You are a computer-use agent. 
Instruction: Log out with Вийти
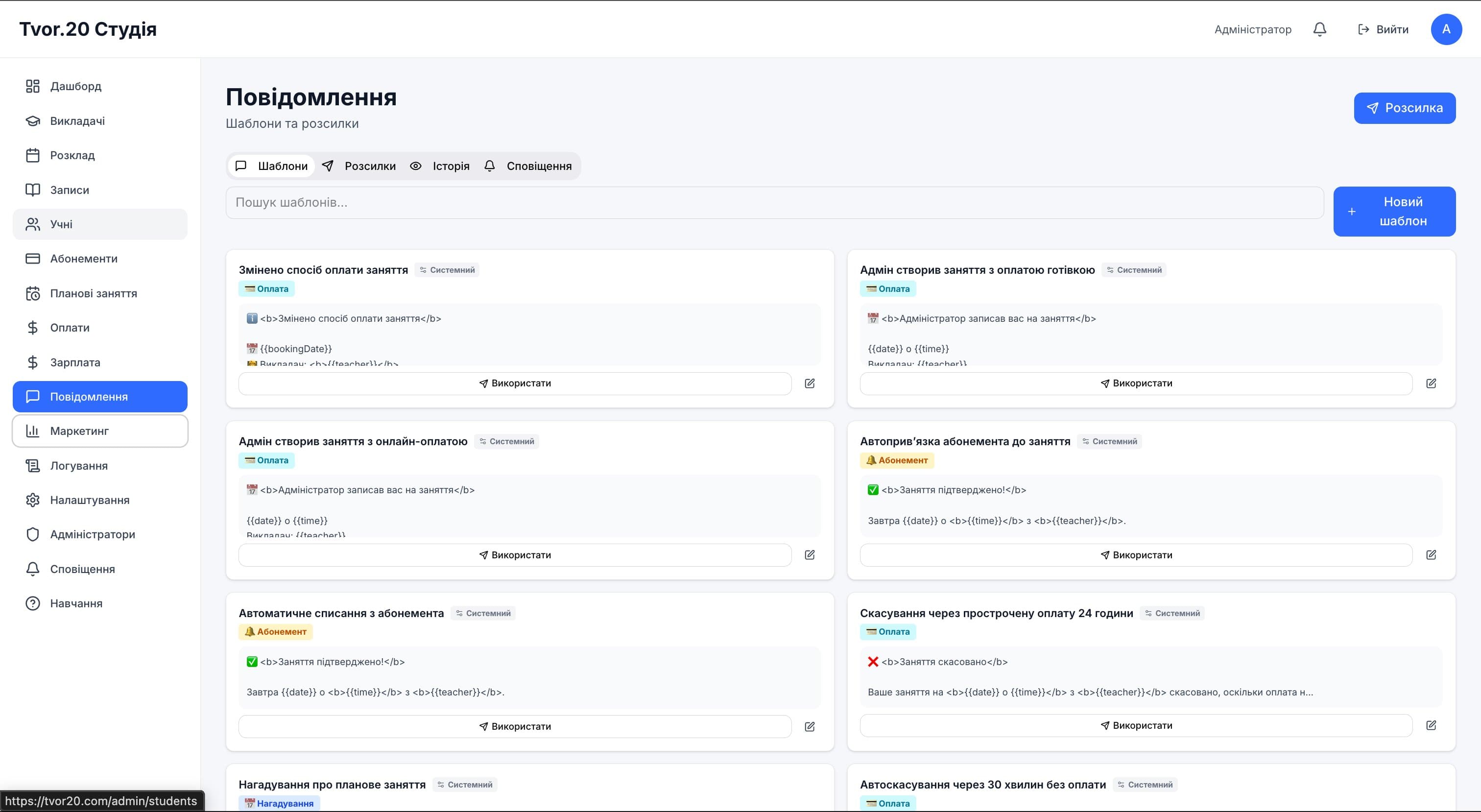click(1383, 29)
